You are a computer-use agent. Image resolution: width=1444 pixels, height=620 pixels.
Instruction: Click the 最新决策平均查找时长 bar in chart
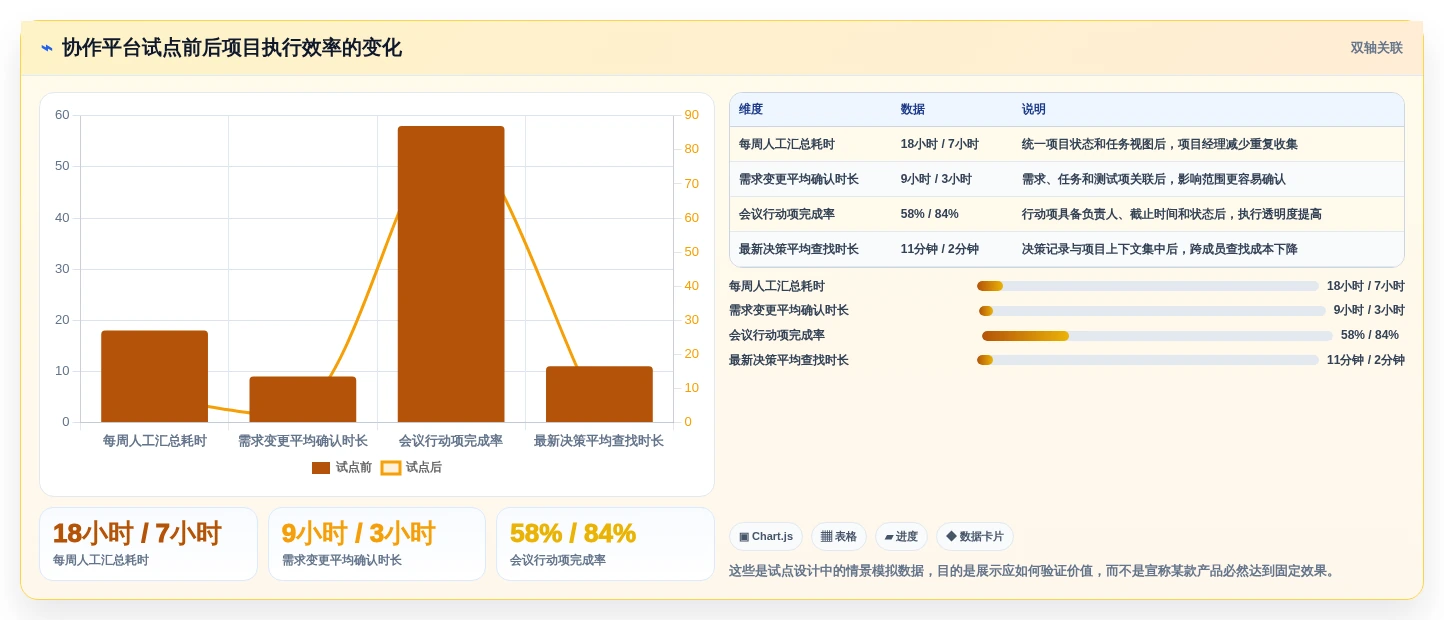click(x=599, y=394)
